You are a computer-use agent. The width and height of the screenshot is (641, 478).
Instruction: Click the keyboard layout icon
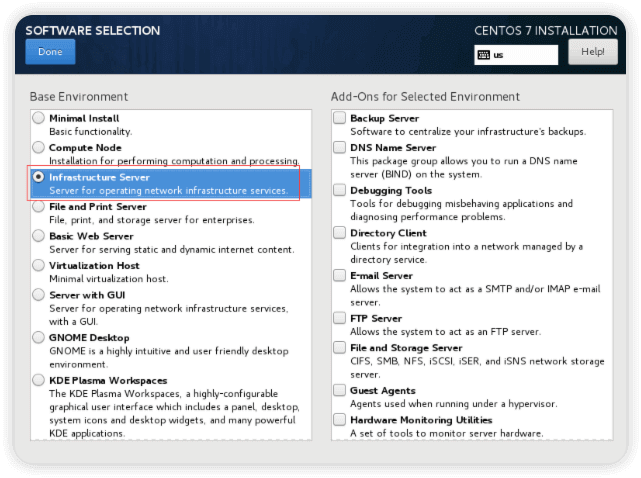pyautogui.click(x=484, y=55)
